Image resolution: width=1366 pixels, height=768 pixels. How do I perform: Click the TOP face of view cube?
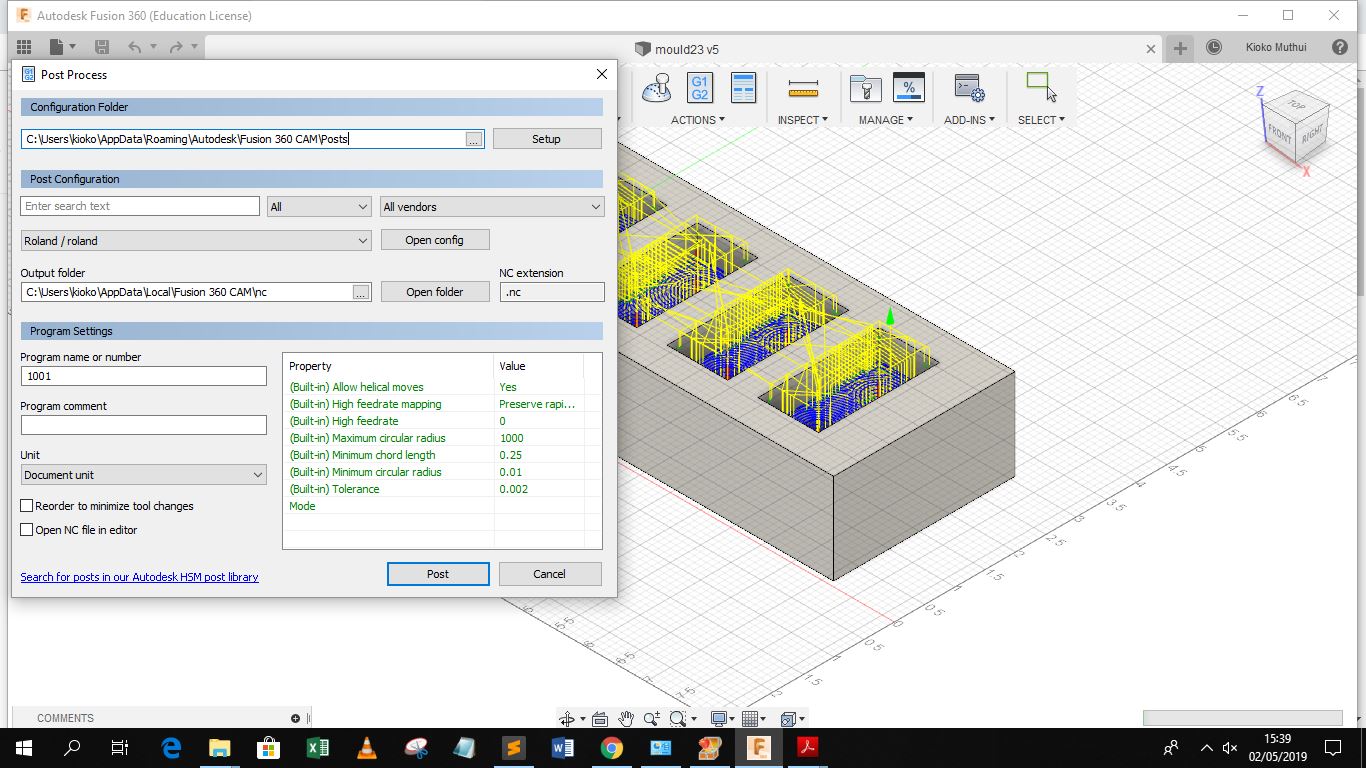[1296, 106]
